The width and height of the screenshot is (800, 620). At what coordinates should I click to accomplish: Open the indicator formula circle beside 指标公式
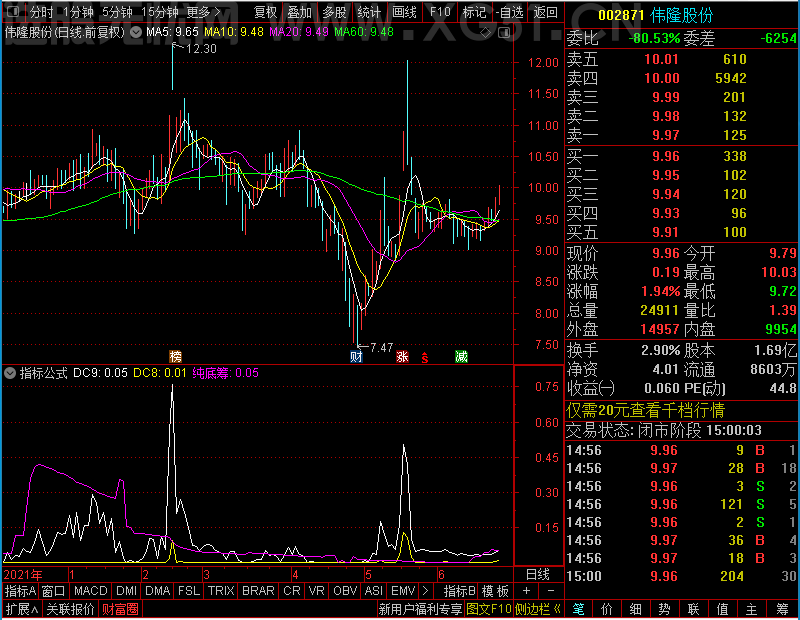10,373
